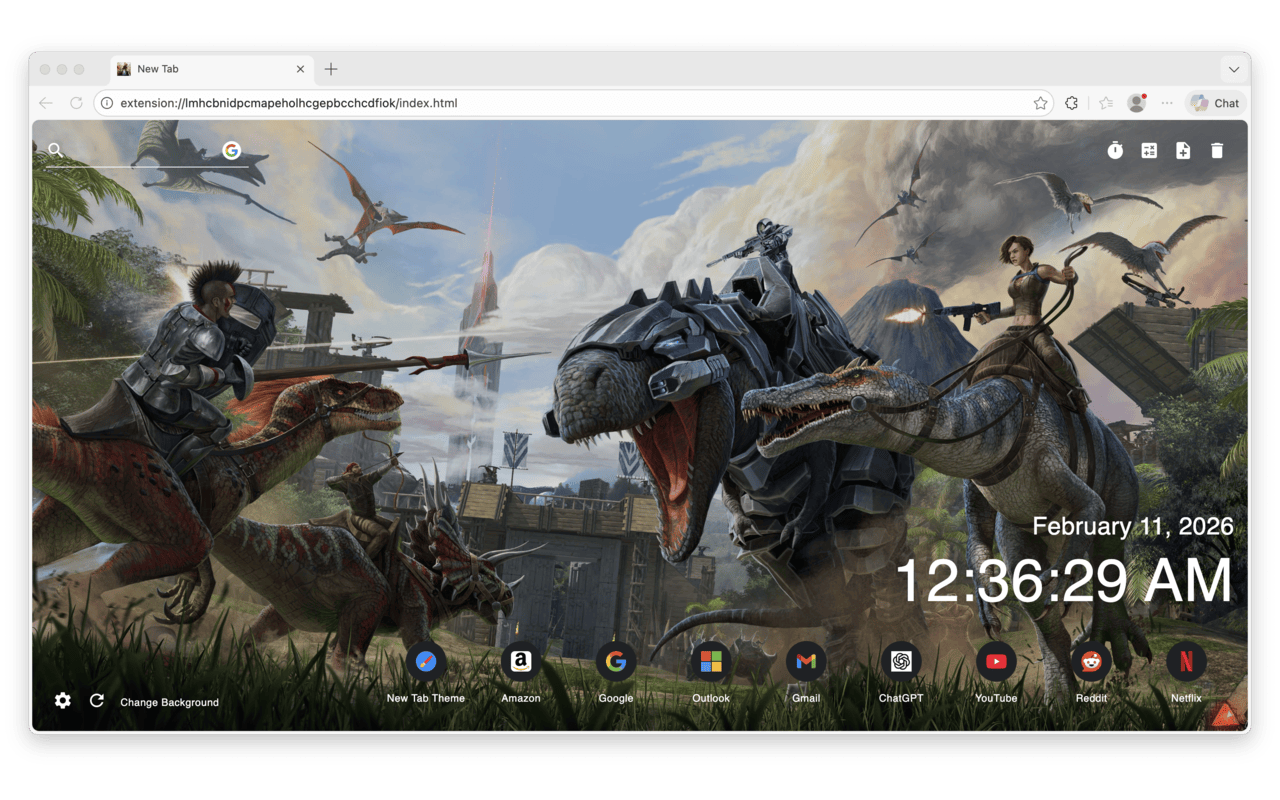Open the Settings and more ellipsis menu
The width and height of the screenshot is (1280, 800).
(x=1167, y=103)
